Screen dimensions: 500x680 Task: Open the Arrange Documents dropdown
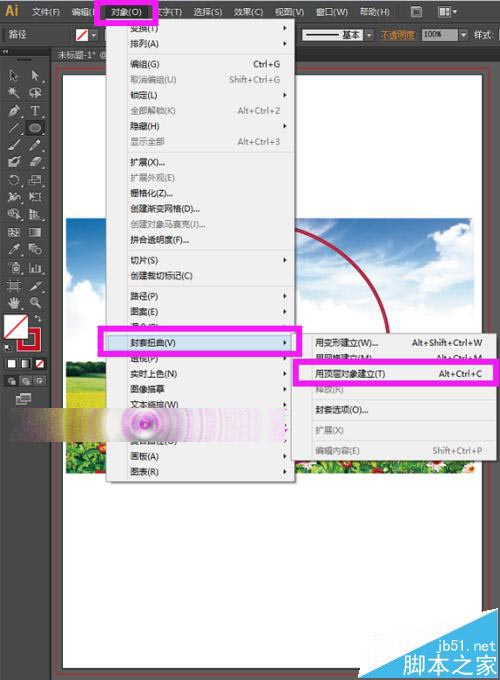pos(447,12)
